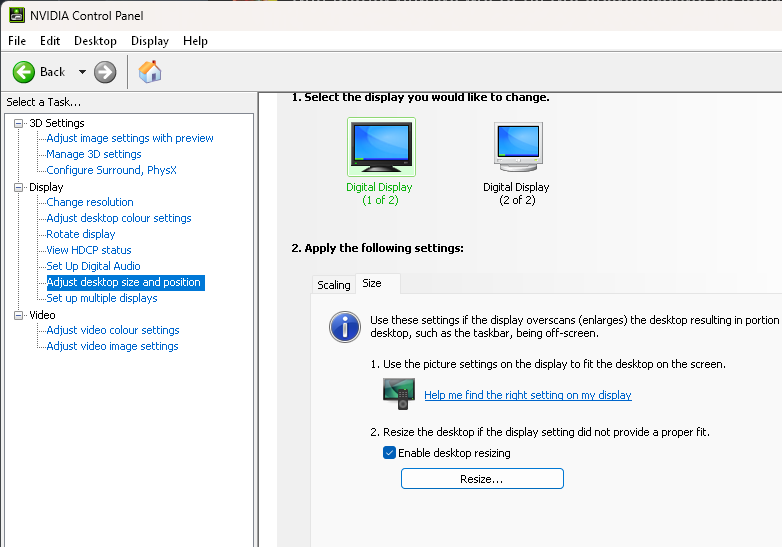Open Adjust video colour settings

tap(113, 330)
